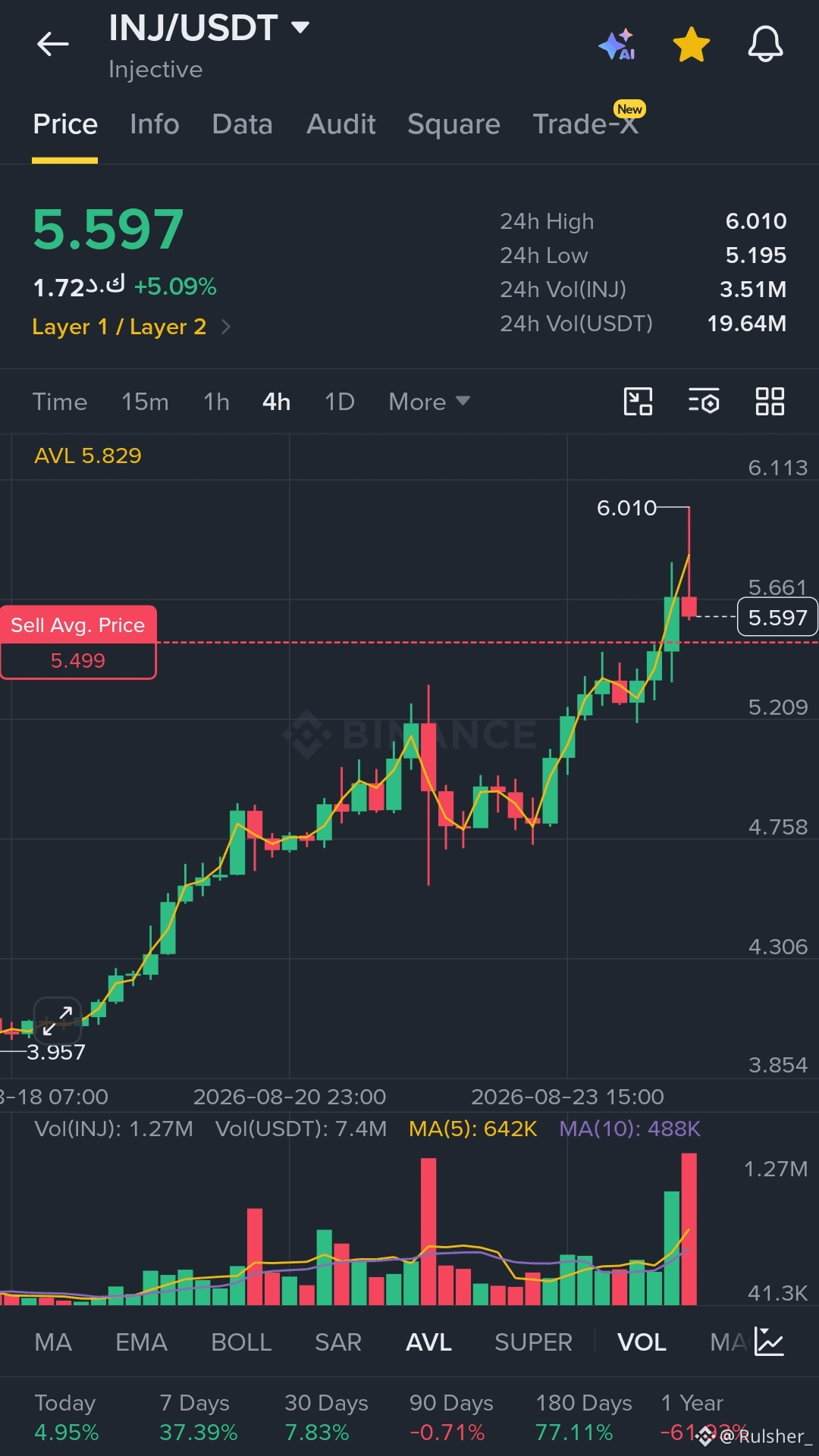
Task: Open Layer 1 / Layer 2 category link
Action: (x=119, y=327)
